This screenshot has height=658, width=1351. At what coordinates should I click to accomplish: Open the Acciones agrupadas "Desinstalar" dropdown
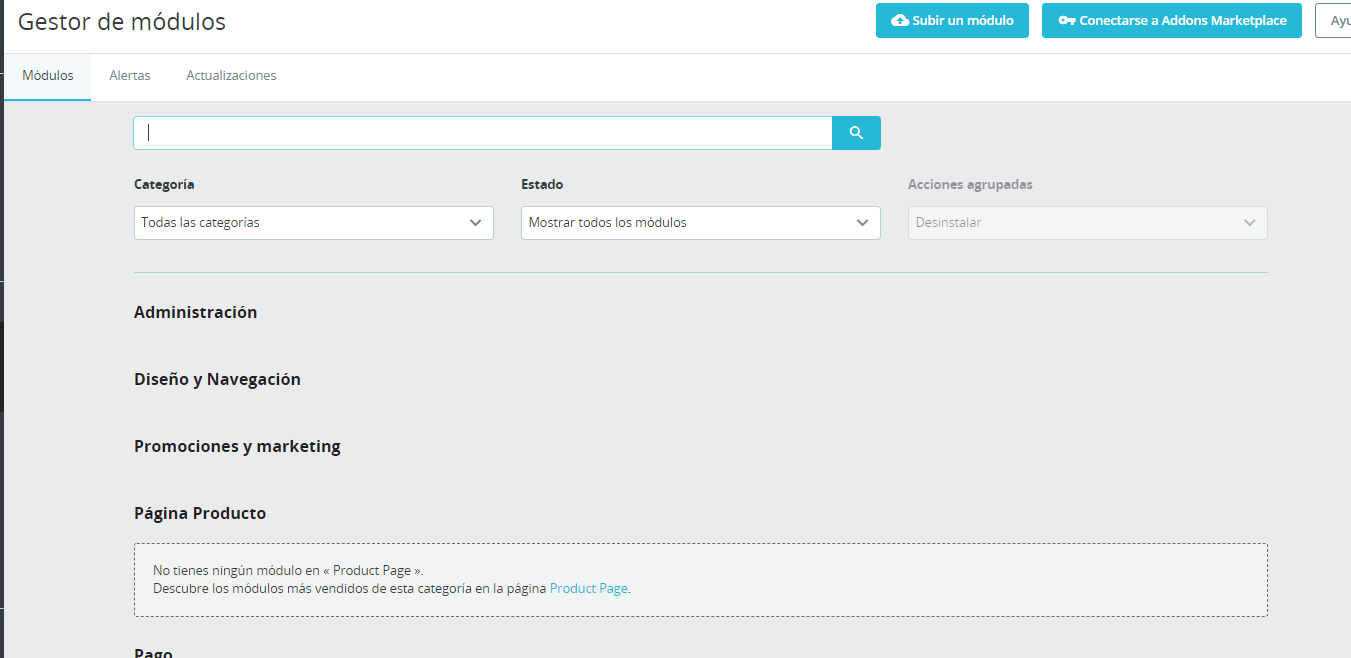(1088, 223)
